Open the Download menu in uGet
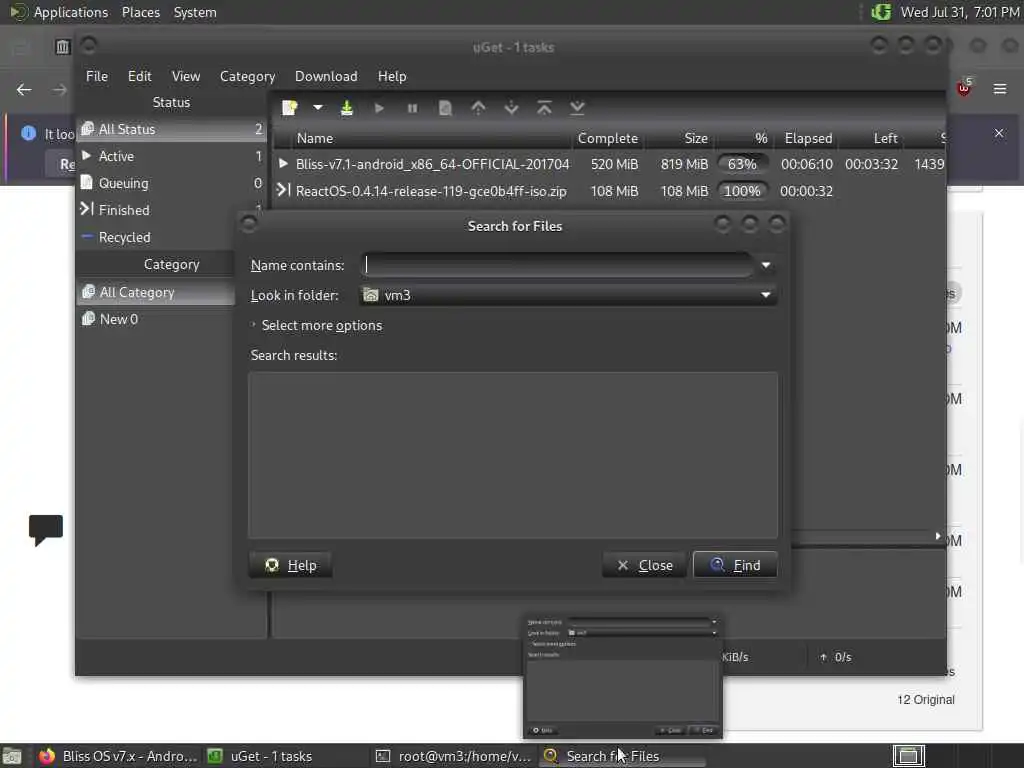Viewport: 1024px width, 768px height. pos(326,76)
